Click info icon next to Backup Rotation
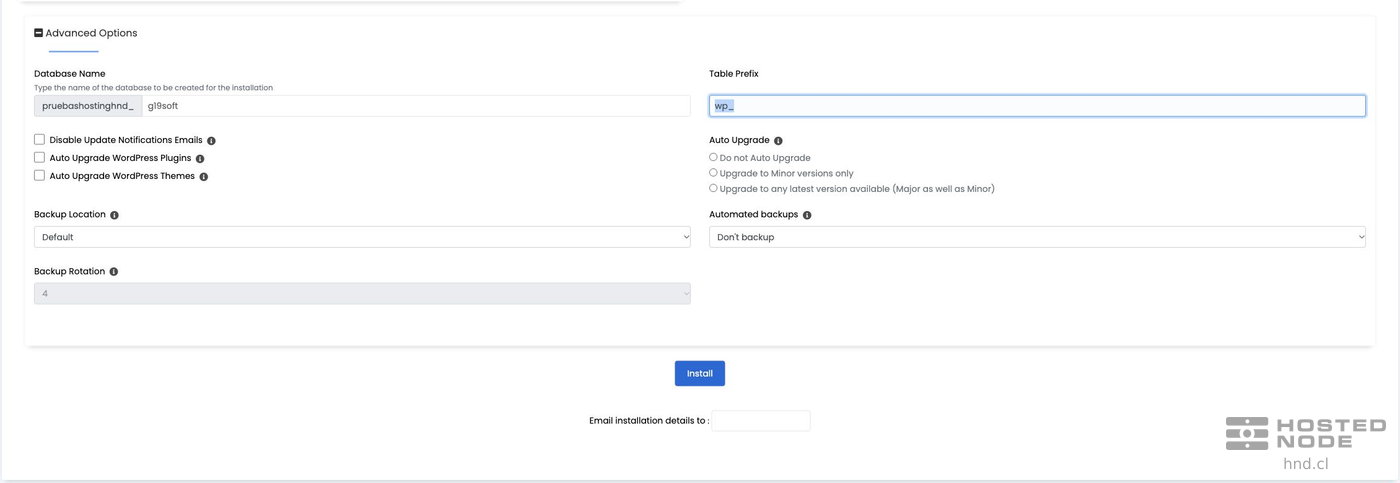 (x=113, y=272)
